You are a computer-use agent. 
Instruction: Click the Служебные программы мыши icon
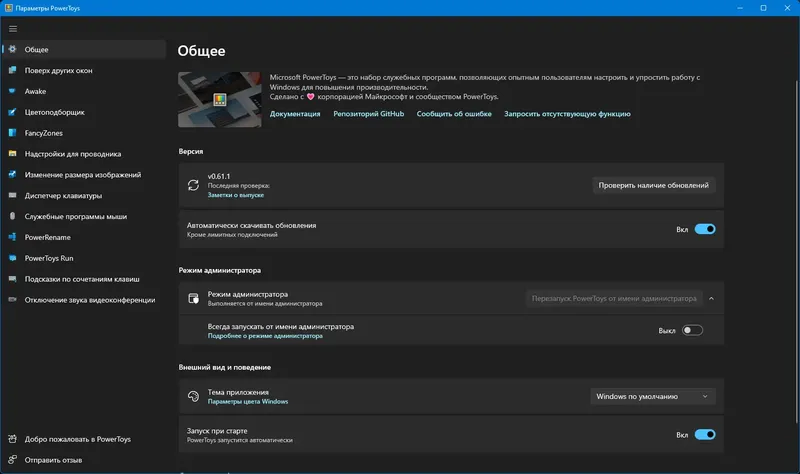[x=13, y=216]
